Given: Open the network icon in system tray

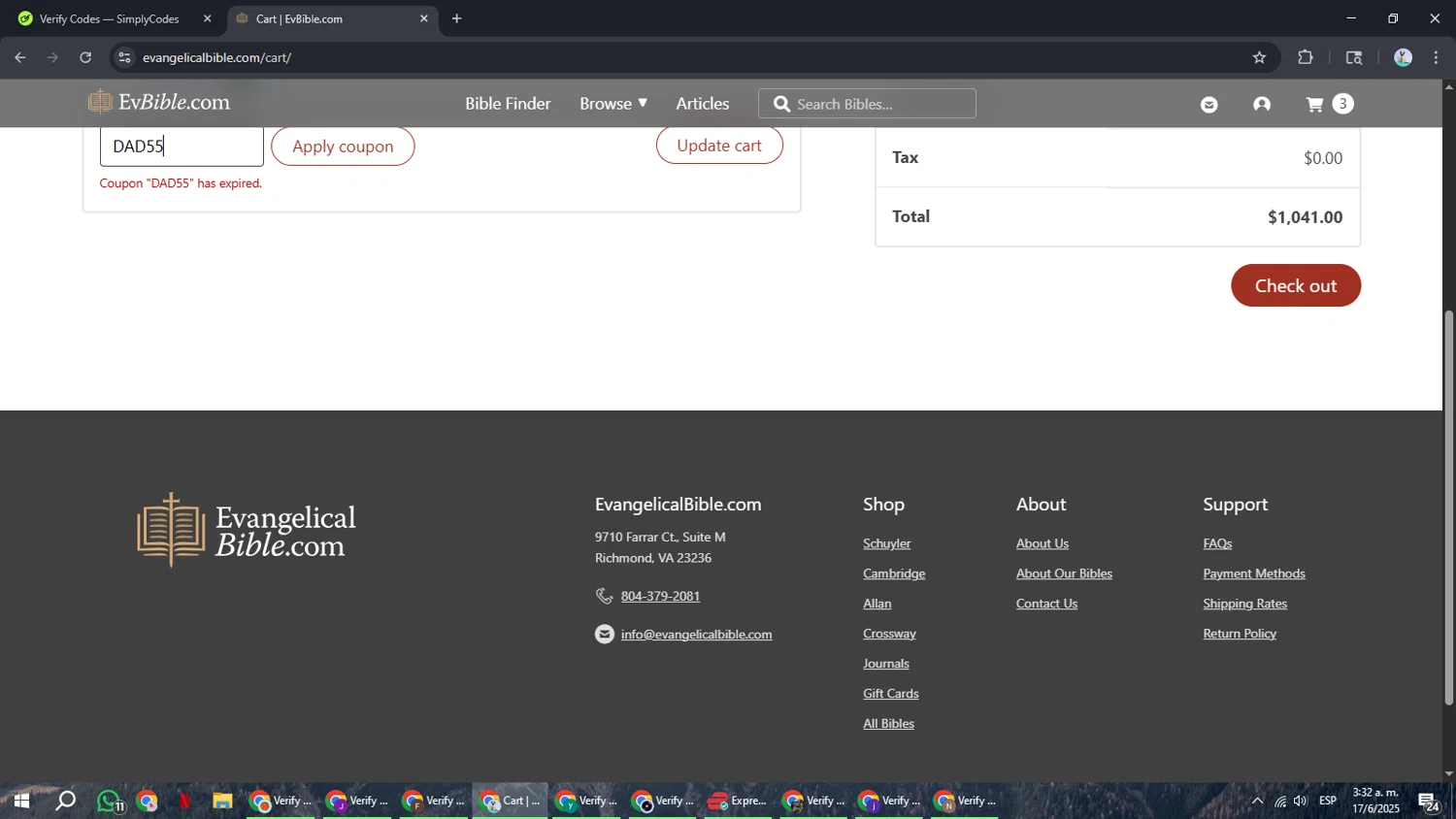Looking at the screenshot, I should click(1279, 802).
